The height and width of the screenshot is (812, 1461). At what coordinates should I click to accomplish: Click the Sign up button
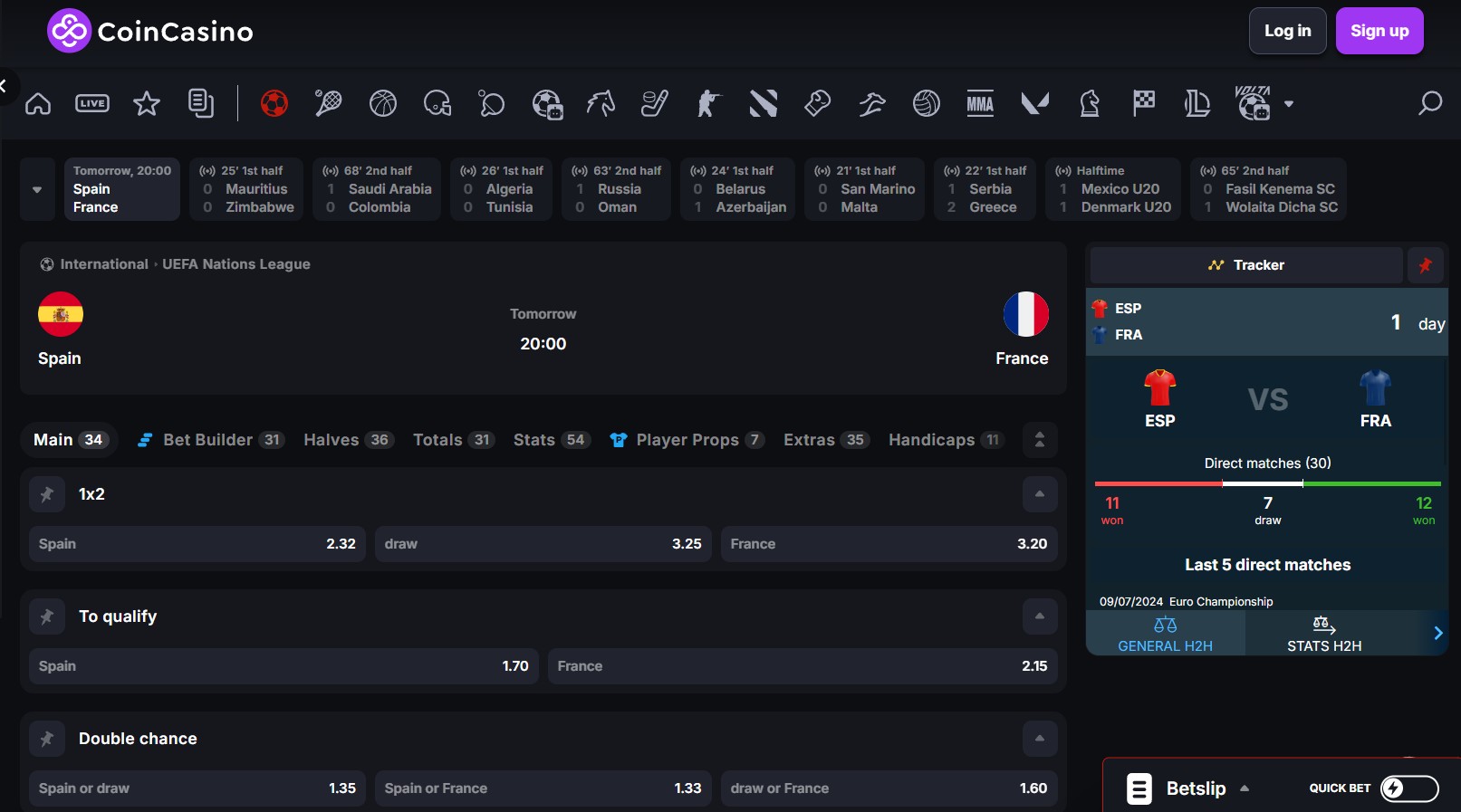tap(1379, 31)
